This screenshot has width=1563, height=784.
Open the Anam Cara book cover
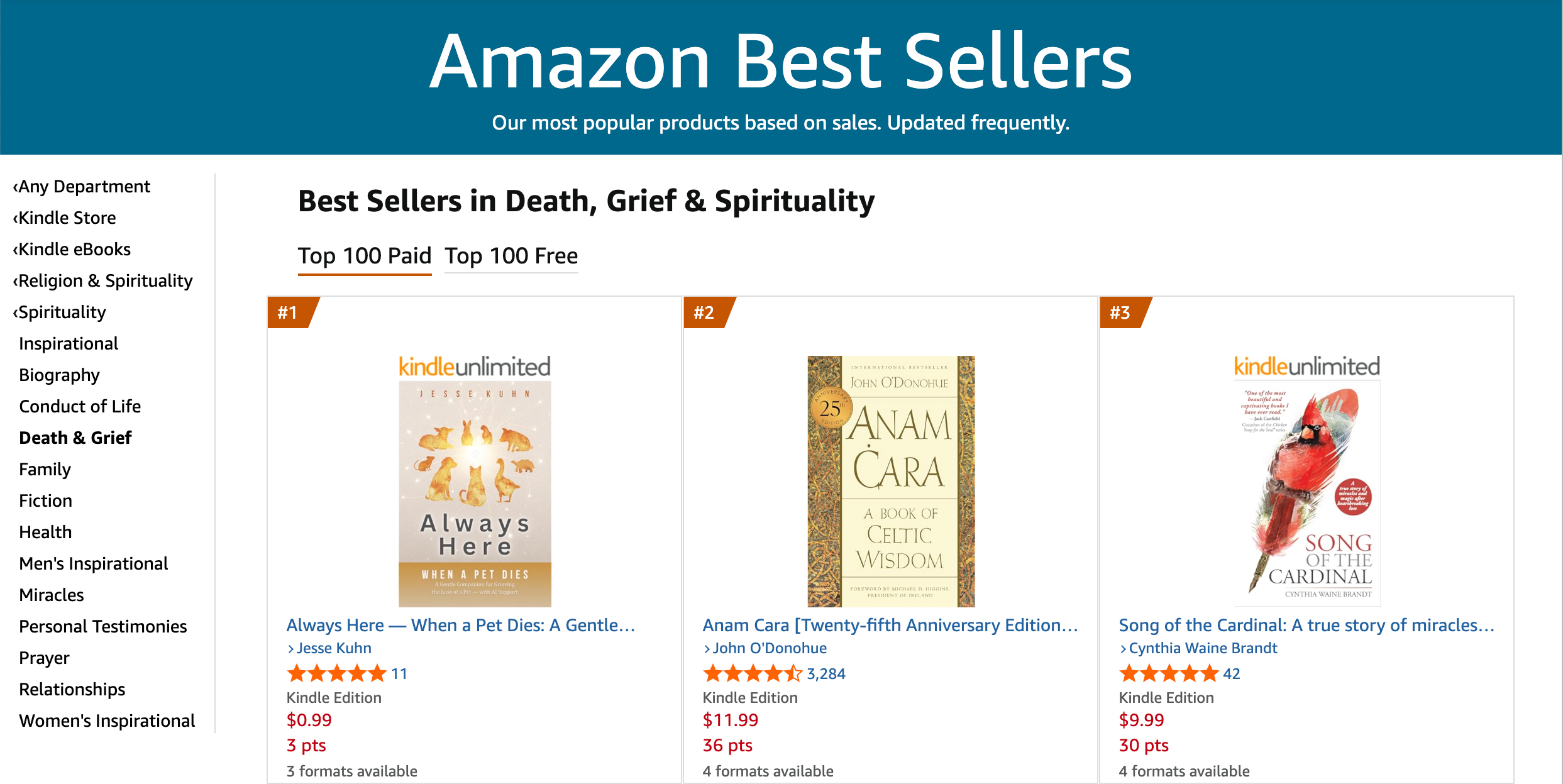click(891, 482)
